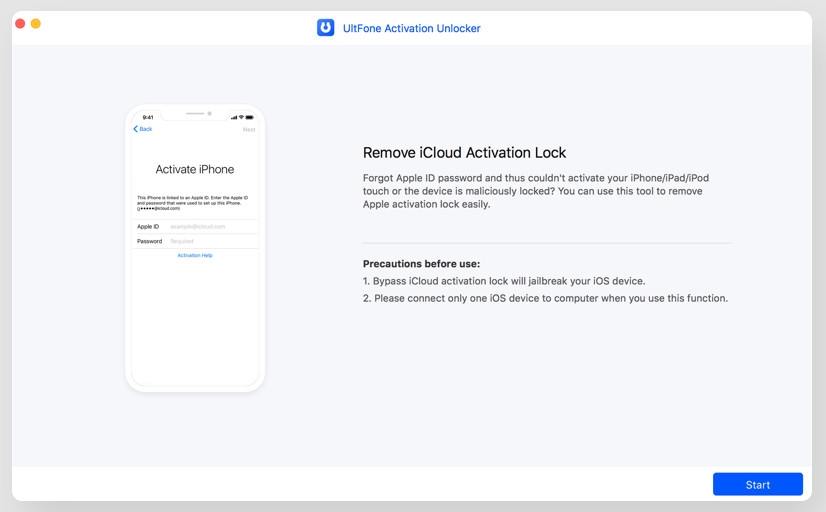Click the 'Precautions before use:' label
This screenshot has height=512, width=826.
[x=421, y=264]
